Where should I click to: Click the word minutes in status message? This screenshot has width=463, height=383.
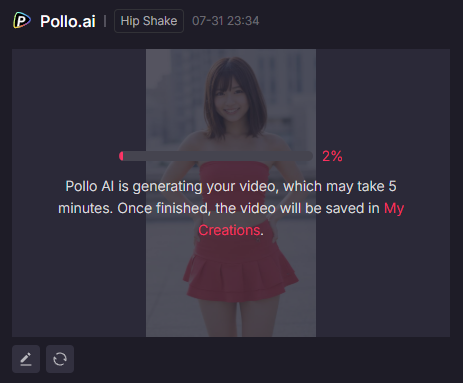85,208
